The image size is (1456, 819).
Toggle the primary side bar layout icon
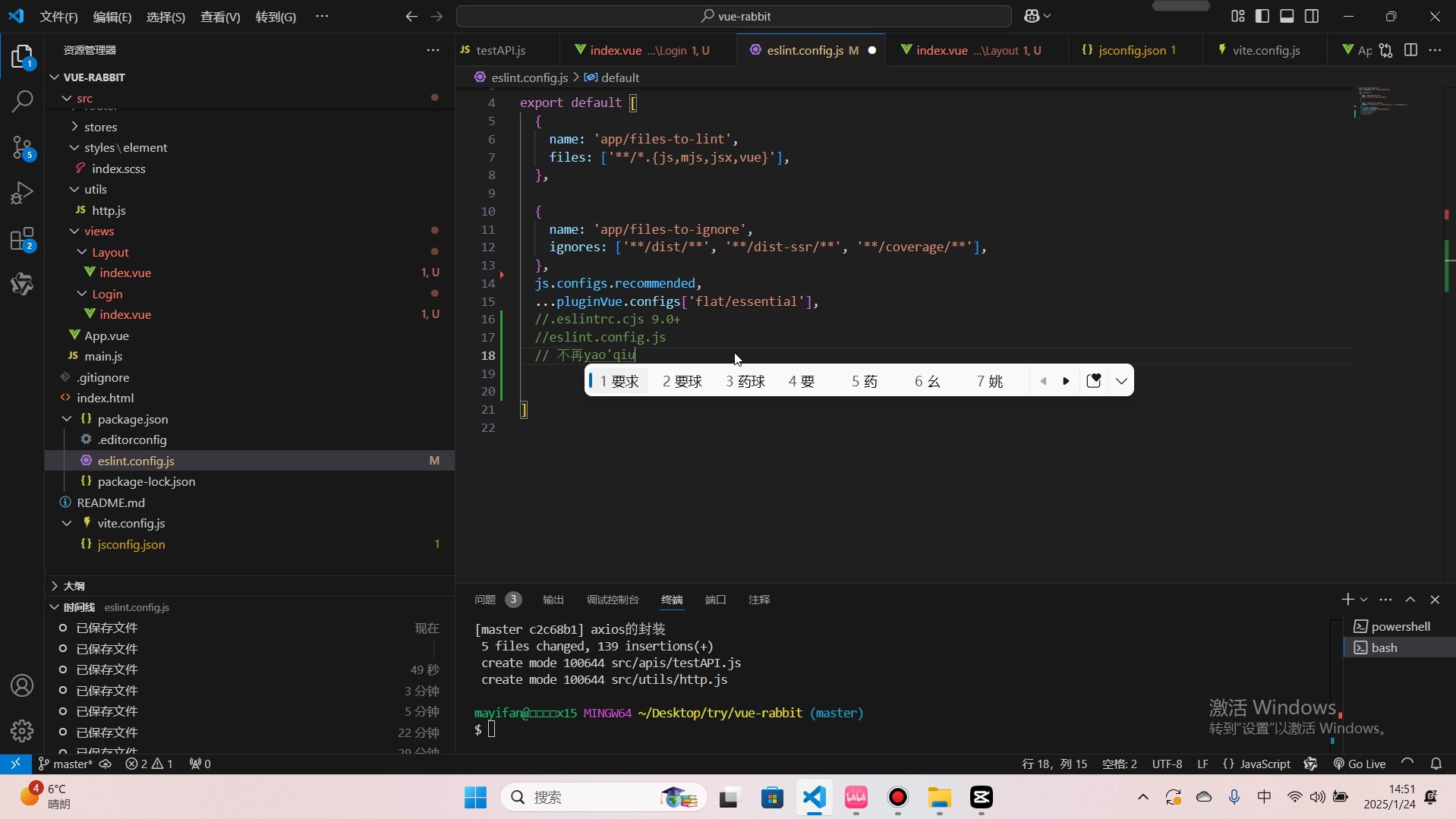coord(1262,16)
